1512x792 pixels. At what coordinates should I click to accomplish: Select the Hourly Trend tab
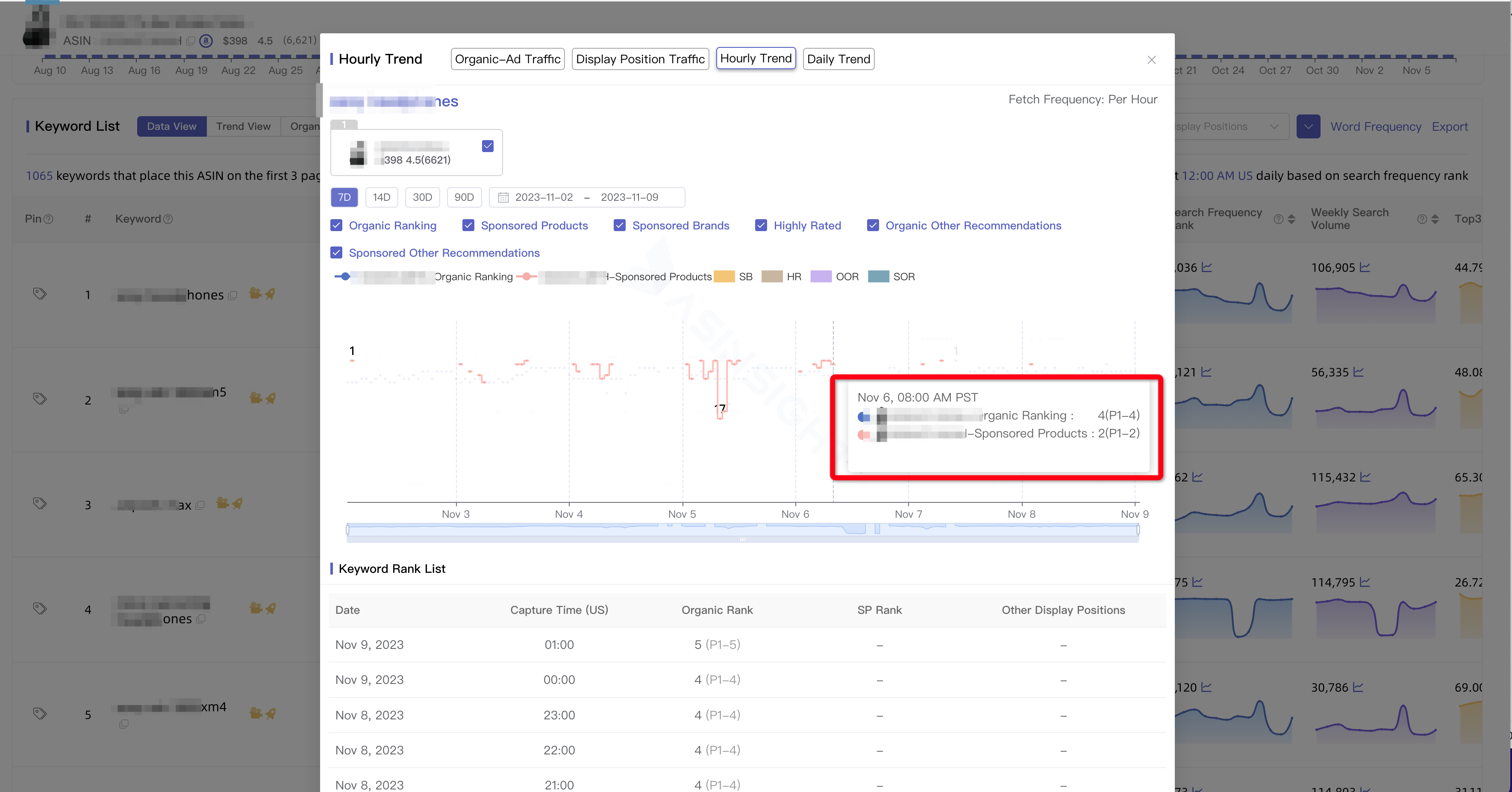coord(756,59)
